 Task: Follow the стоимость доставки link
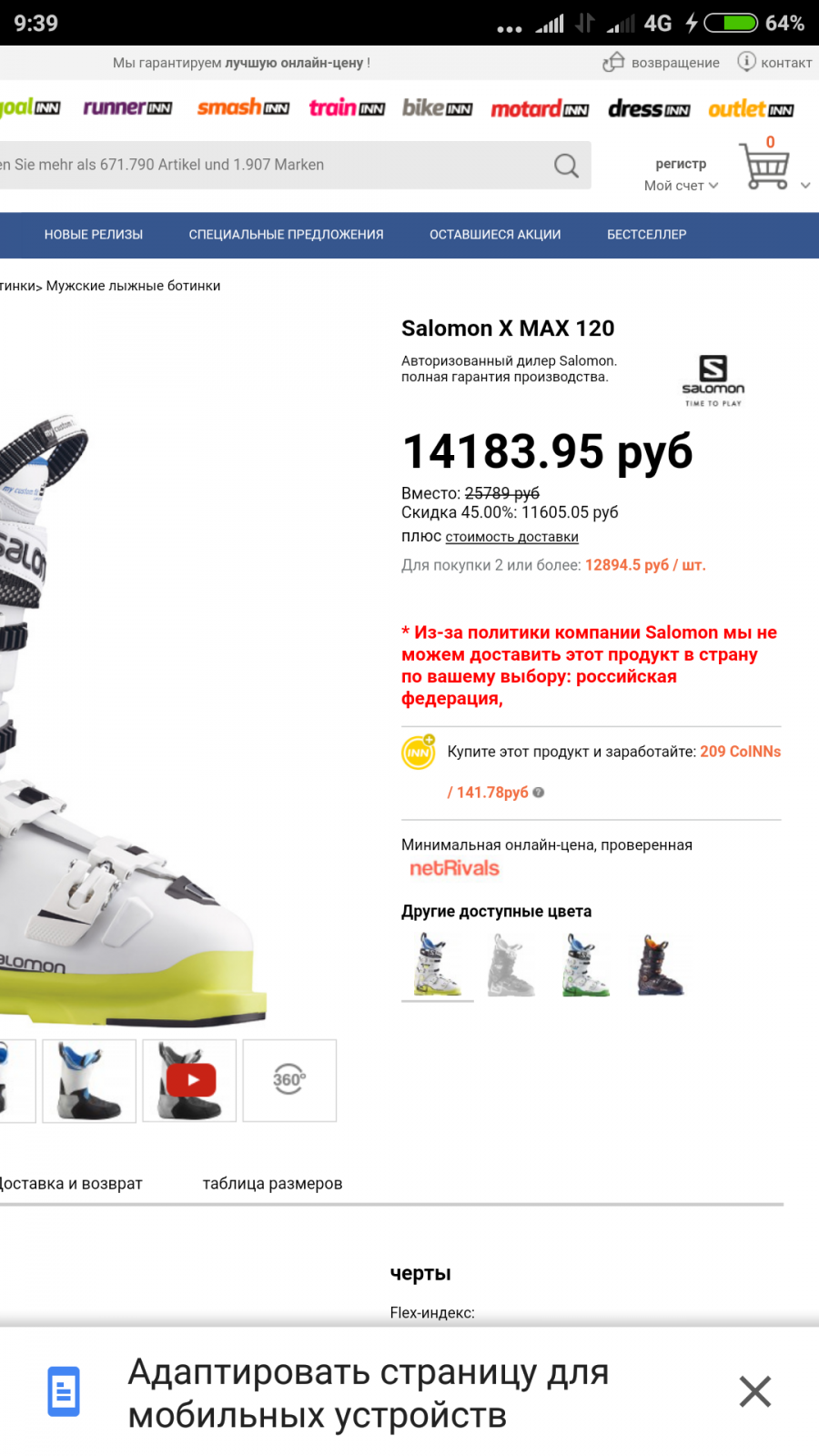[511, 537]
